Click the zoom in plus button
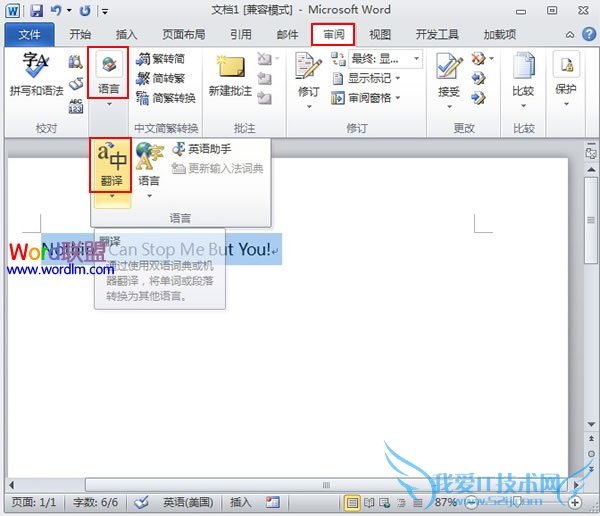This screenshot has height=516, width=600. pyautogui.click(x=574, y=502)
